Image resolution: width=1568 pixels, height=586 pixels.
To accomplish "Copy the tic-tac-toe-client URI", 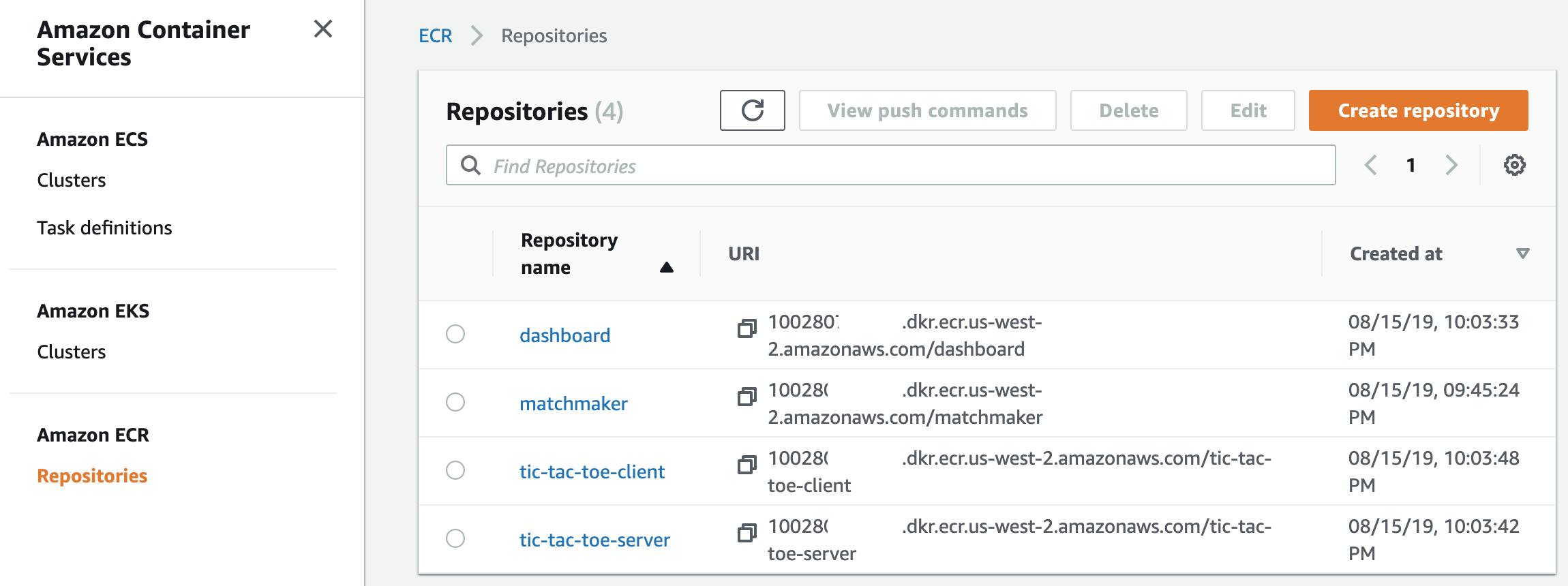I will click(x=747, y=465).
